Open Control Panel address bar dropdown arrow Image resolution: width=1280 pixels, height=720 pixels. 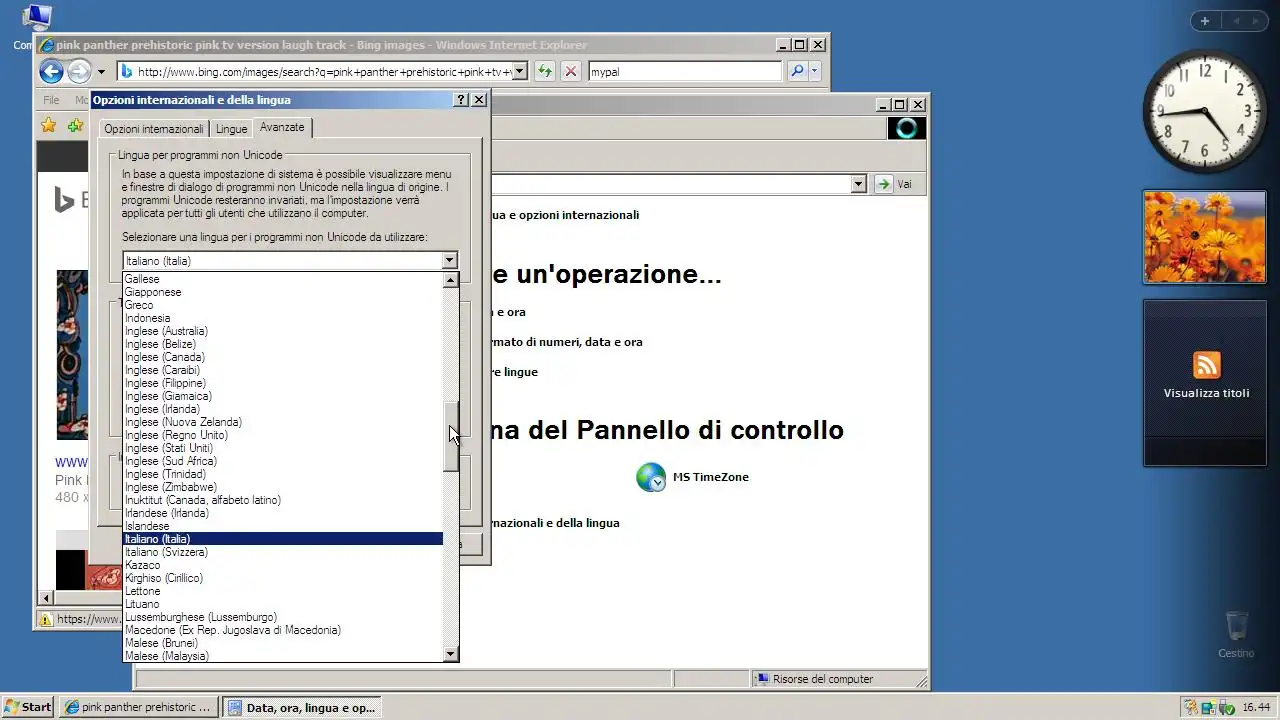pyautogui.click(x=858, y=184)
